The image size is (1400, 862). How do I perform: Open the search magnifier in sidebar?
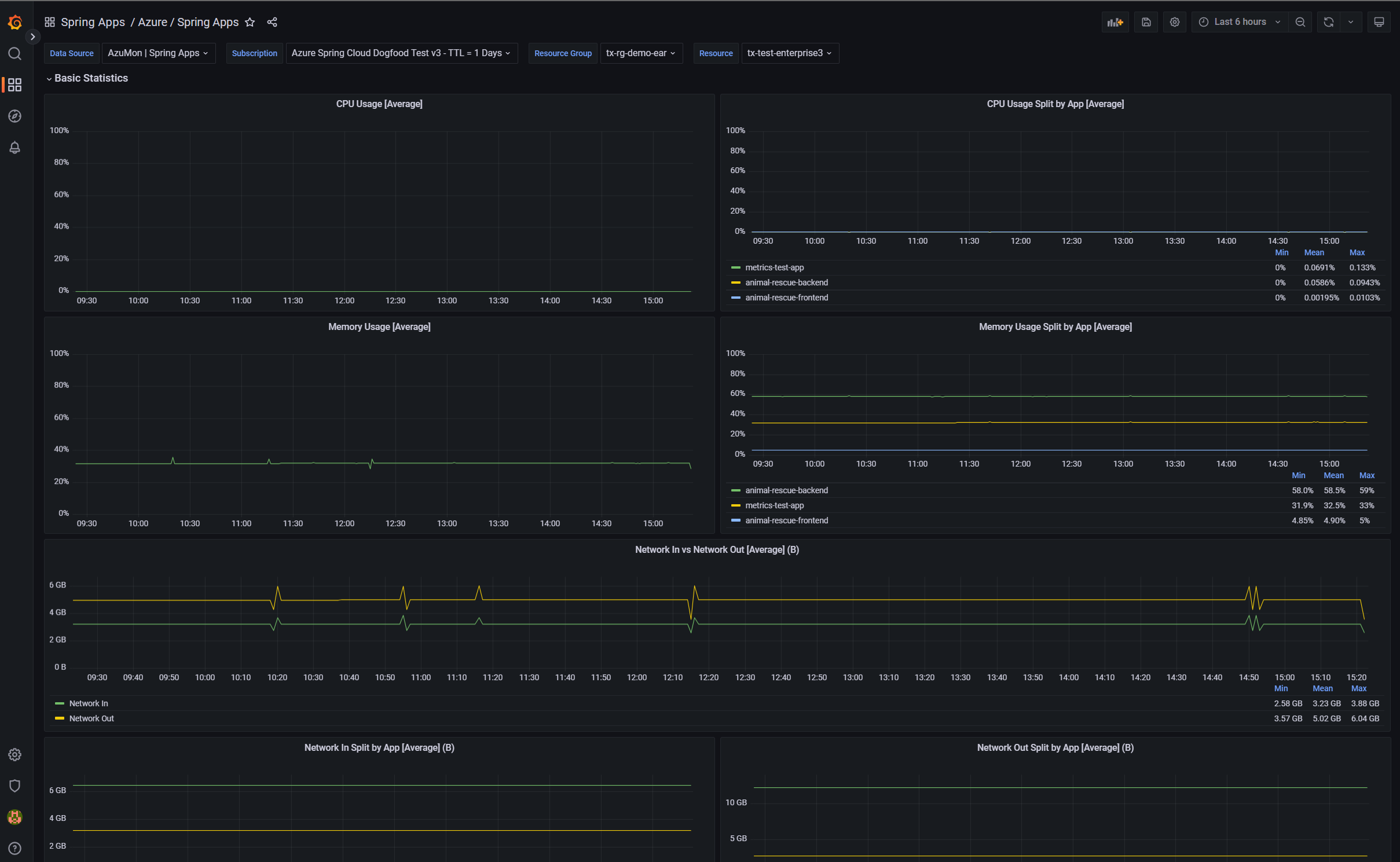pos(15,54)
